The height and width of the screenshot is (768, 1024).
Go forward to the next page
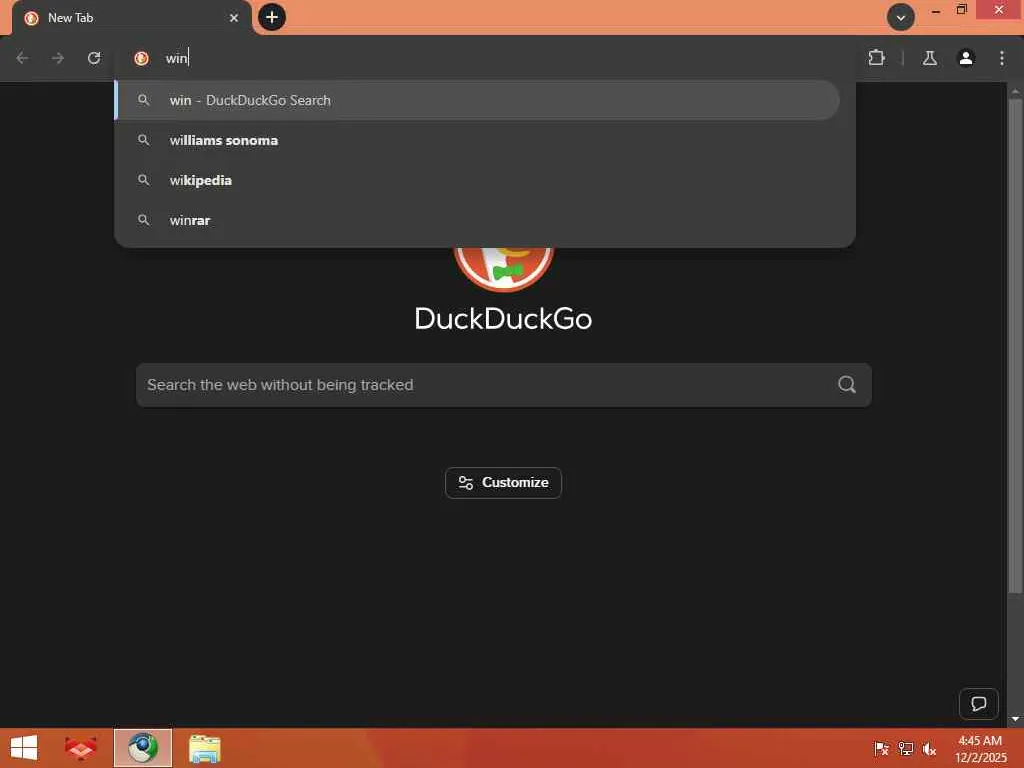pos(58,58)
